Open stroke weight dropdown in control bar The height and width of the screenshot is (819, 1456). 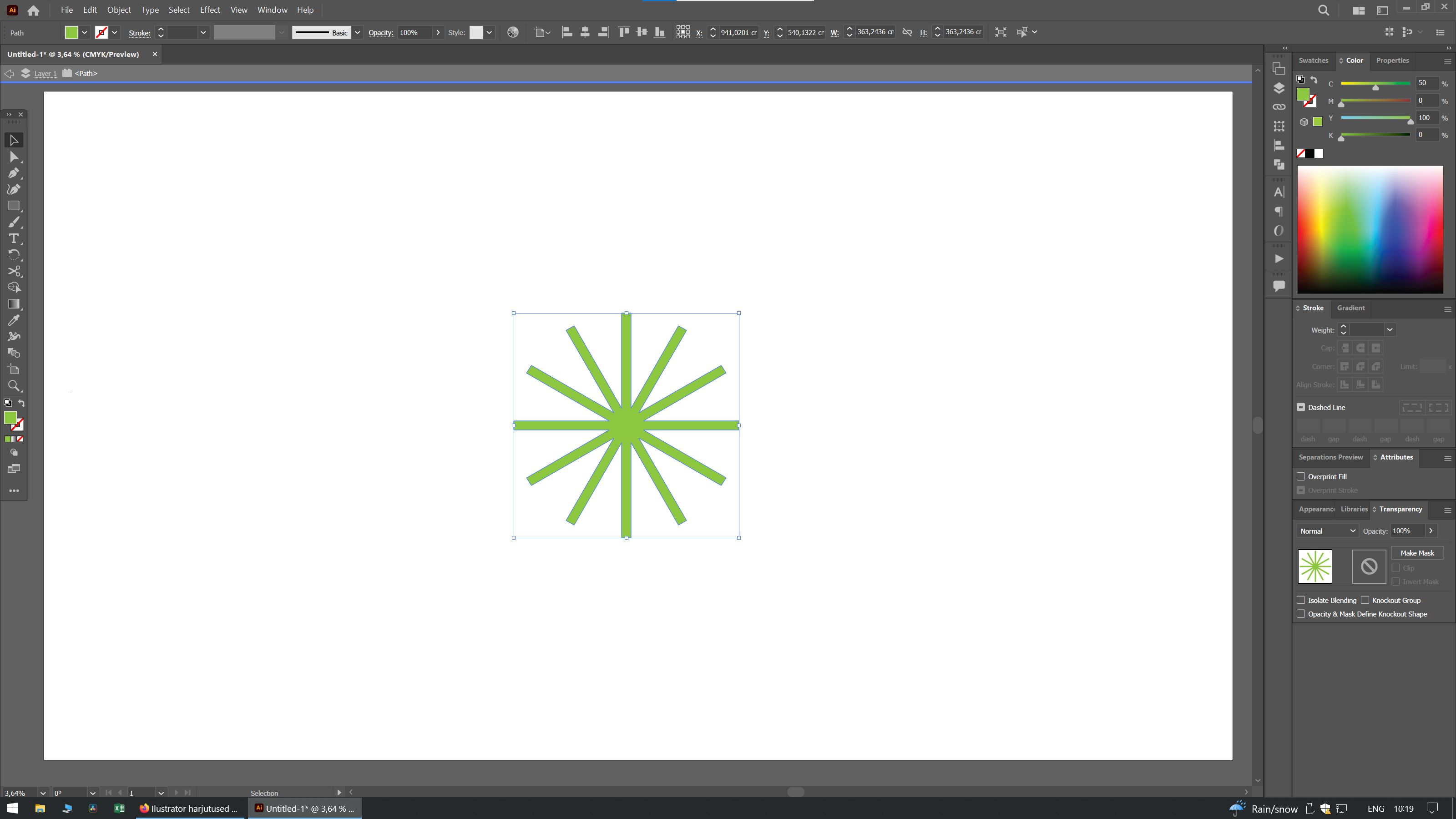coord(203,32)
